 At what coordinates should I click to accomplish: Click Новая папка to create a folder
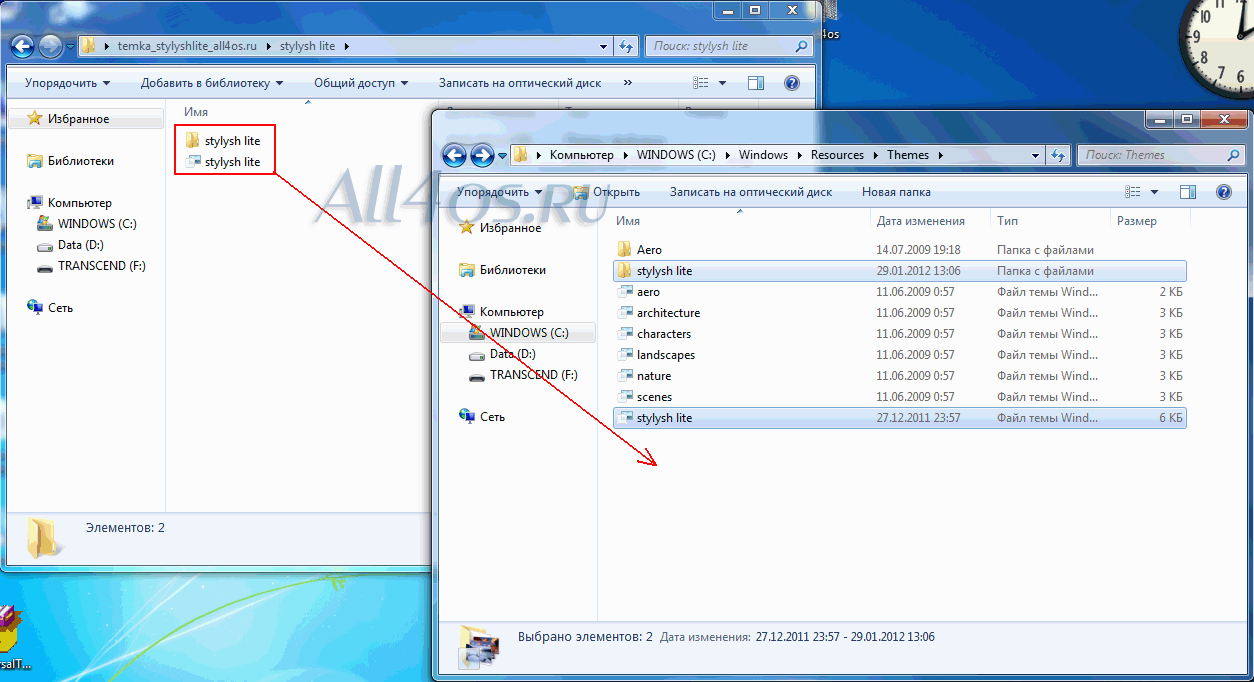coord(896,192)
